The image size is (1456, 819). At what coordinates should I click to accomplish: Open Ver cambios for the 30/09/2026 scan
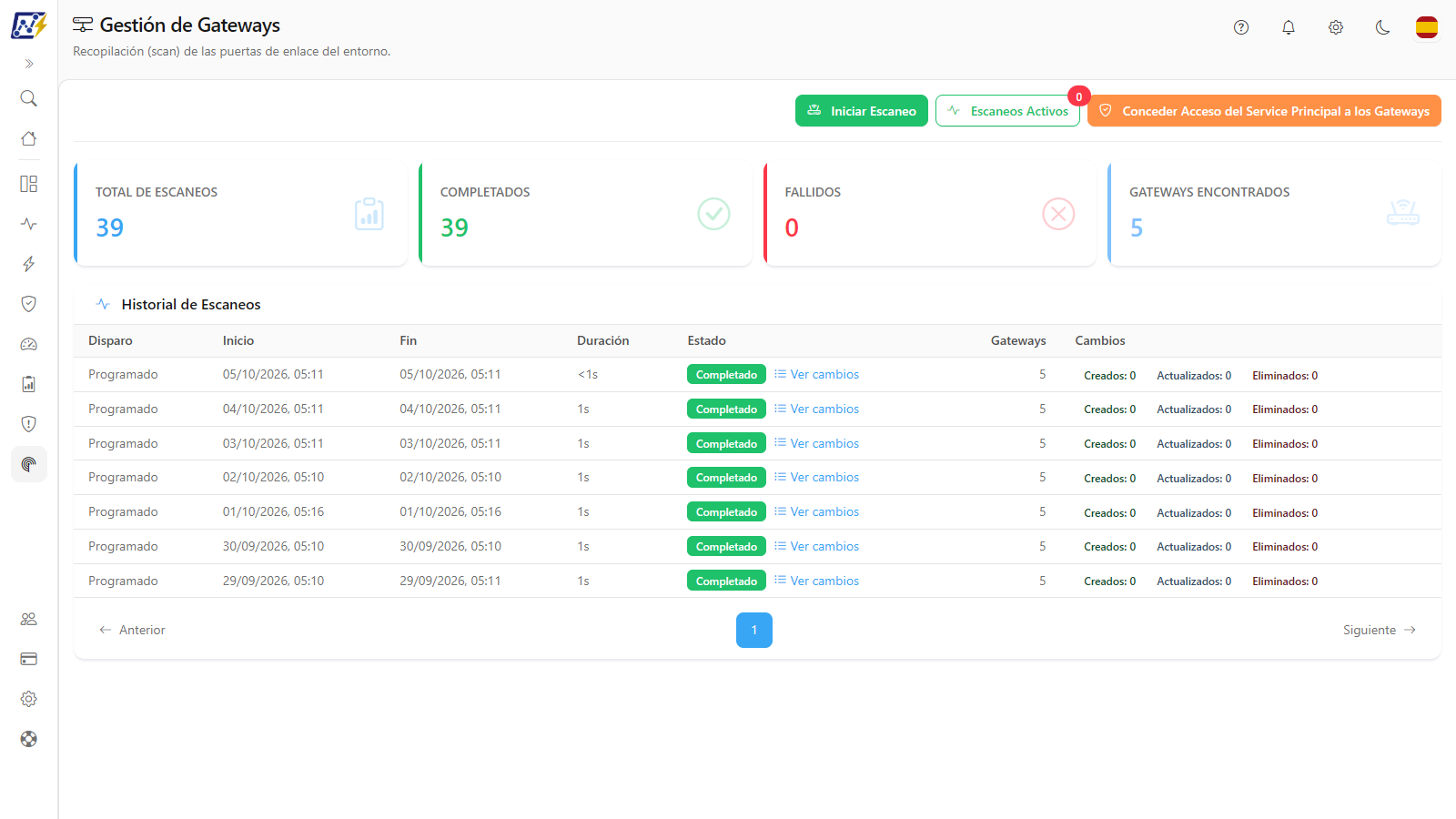(816, 546)
